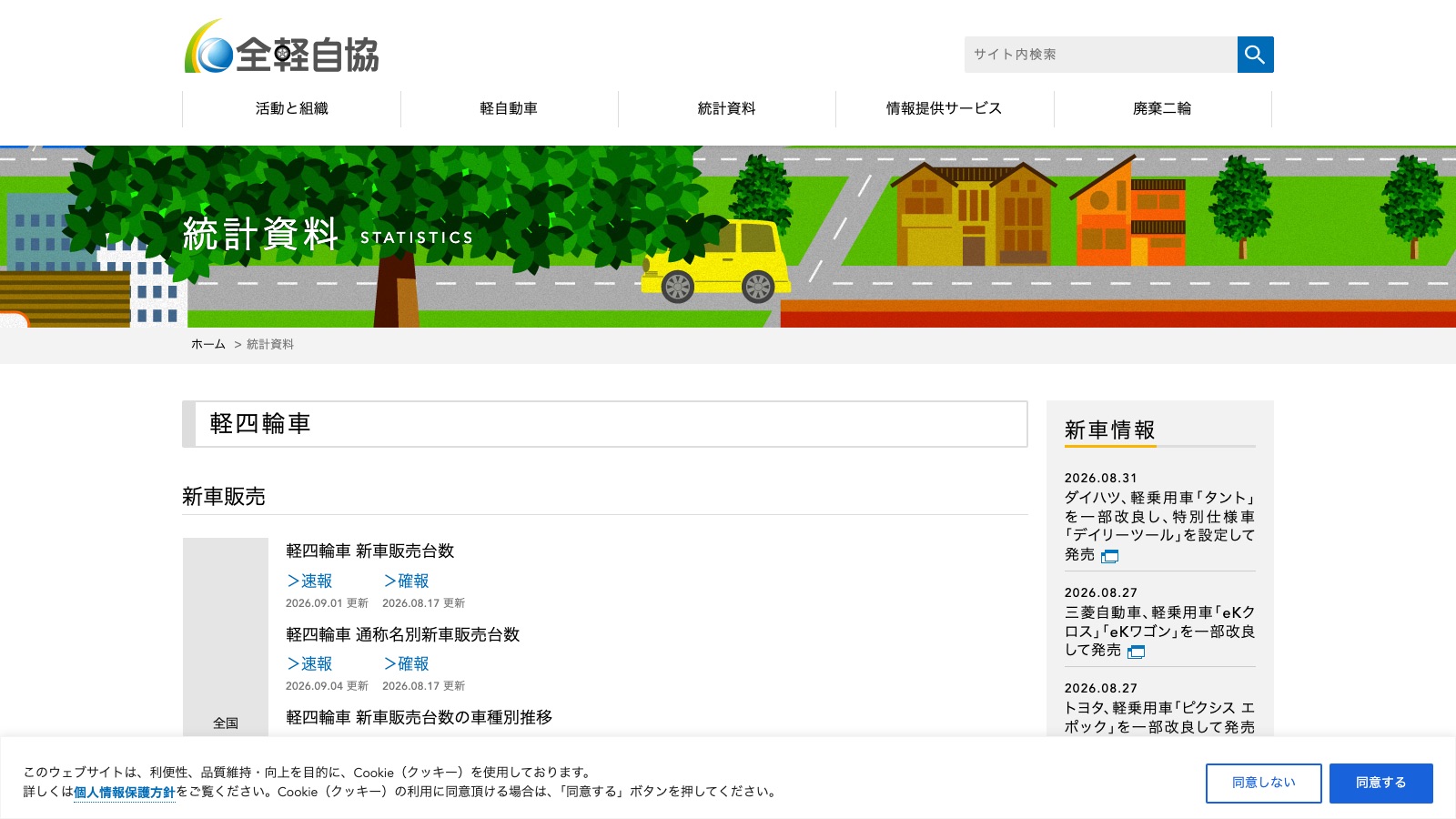1456x819 pixels.
Task: Open トヨタ ピクシス エポック news article
Action: [1159, 717]
